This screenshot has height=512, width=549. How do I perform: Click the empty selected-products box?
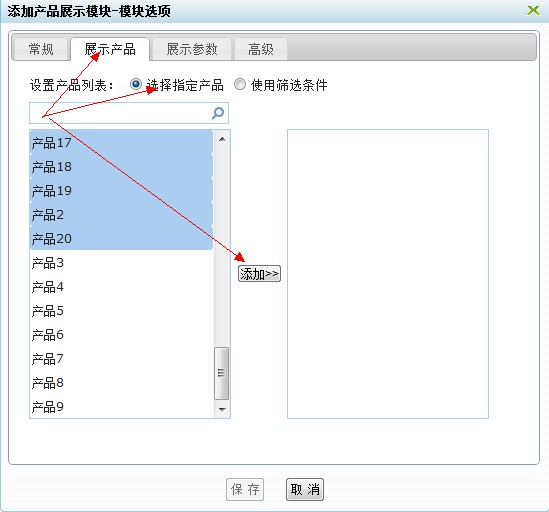388,274
